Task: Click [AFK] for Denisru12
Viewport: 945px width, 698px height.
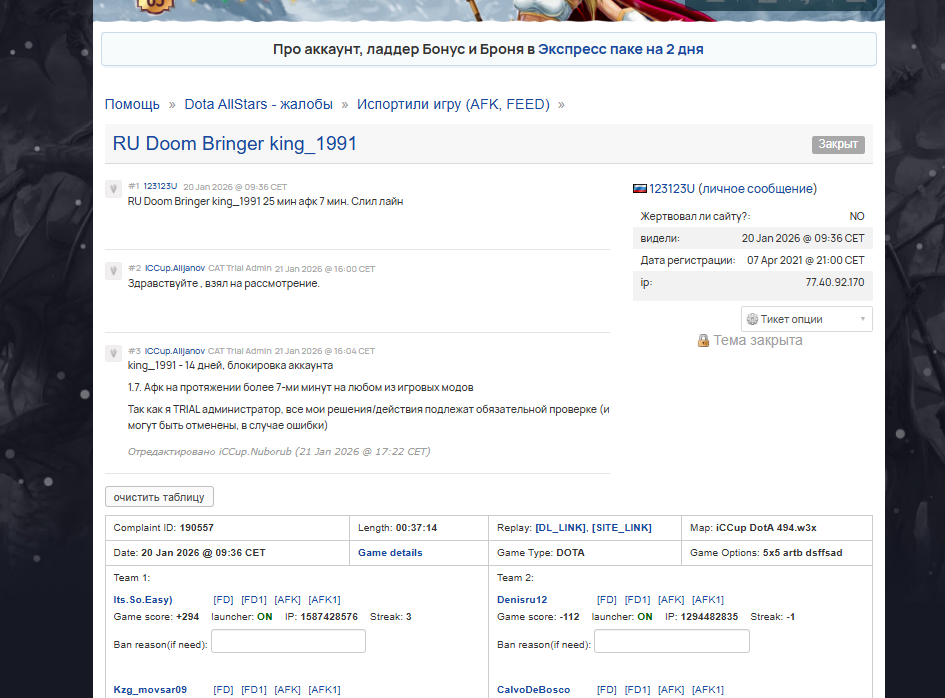Action: click(671, 600)
